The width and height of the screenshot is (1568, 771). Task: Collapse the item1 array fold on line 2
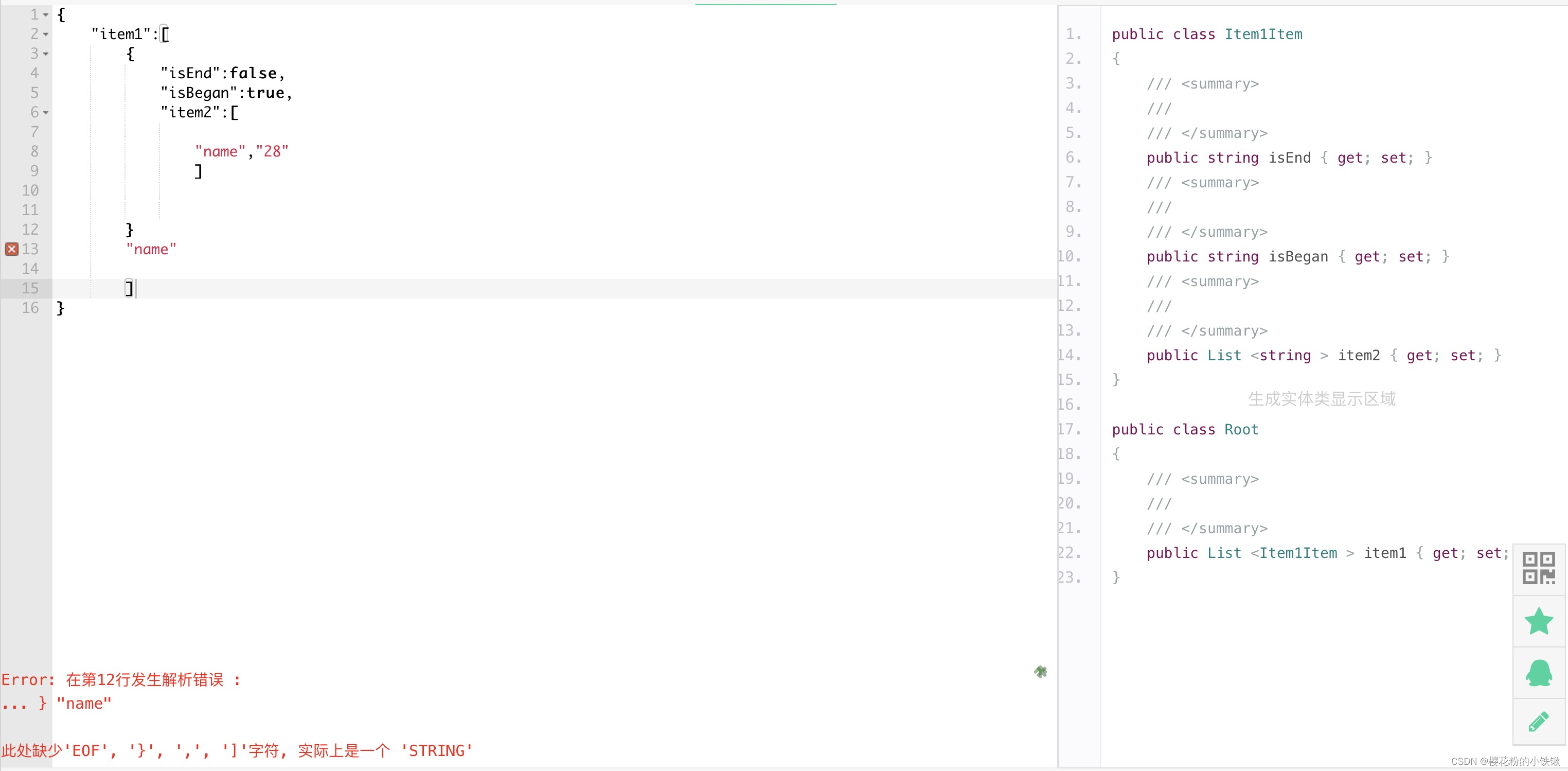(x=46, y=34)
